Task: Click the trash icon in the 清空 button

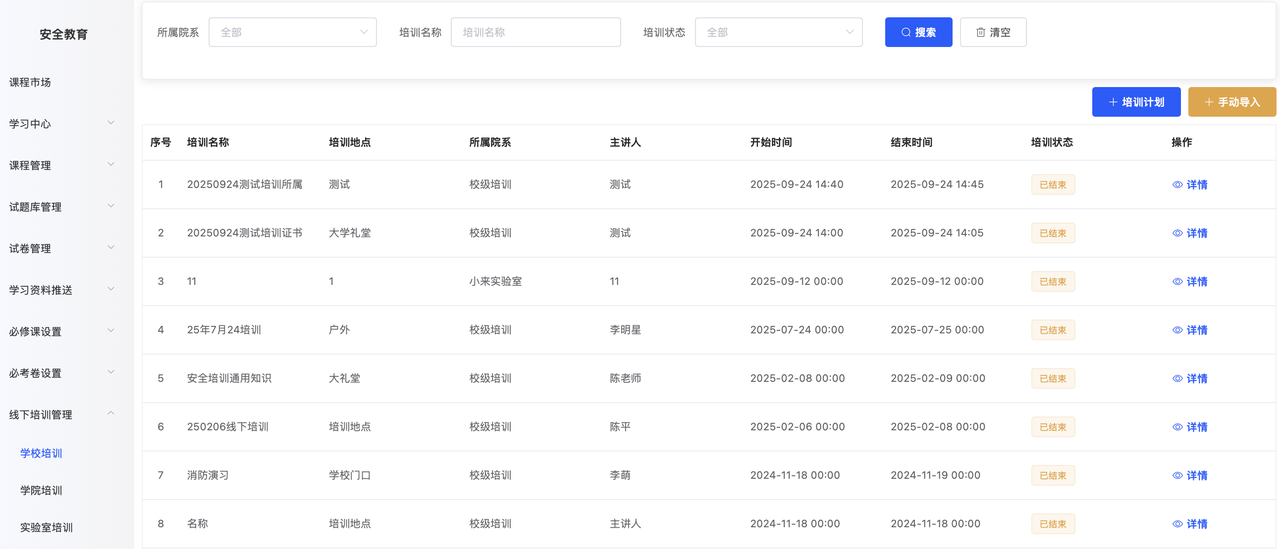Action: tap(980, 33)
